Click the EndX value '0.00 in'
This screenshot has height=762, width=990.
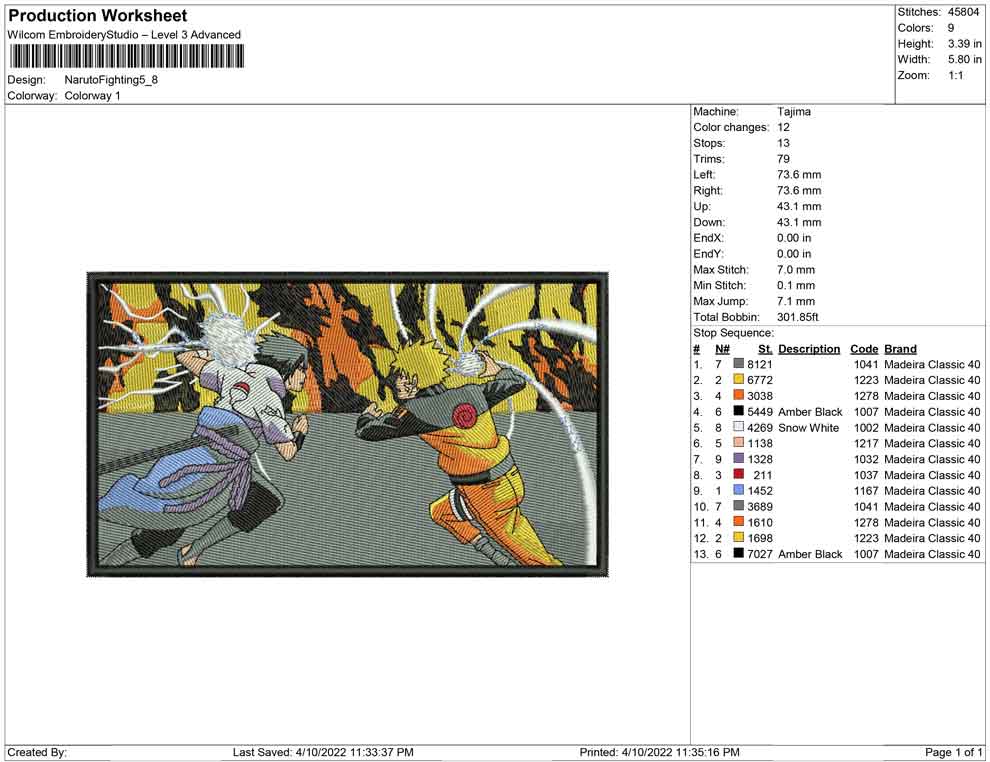coord(794,238)
